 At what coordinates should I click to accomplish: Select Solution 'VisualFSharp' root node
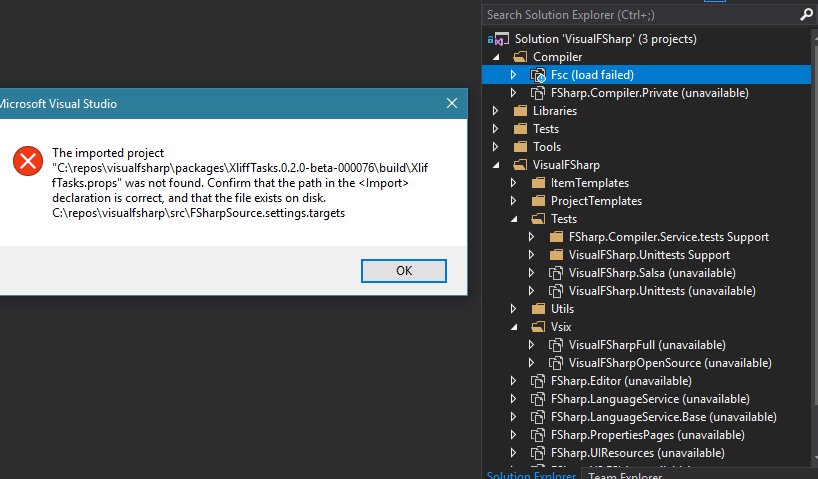(x=605, y=39)
